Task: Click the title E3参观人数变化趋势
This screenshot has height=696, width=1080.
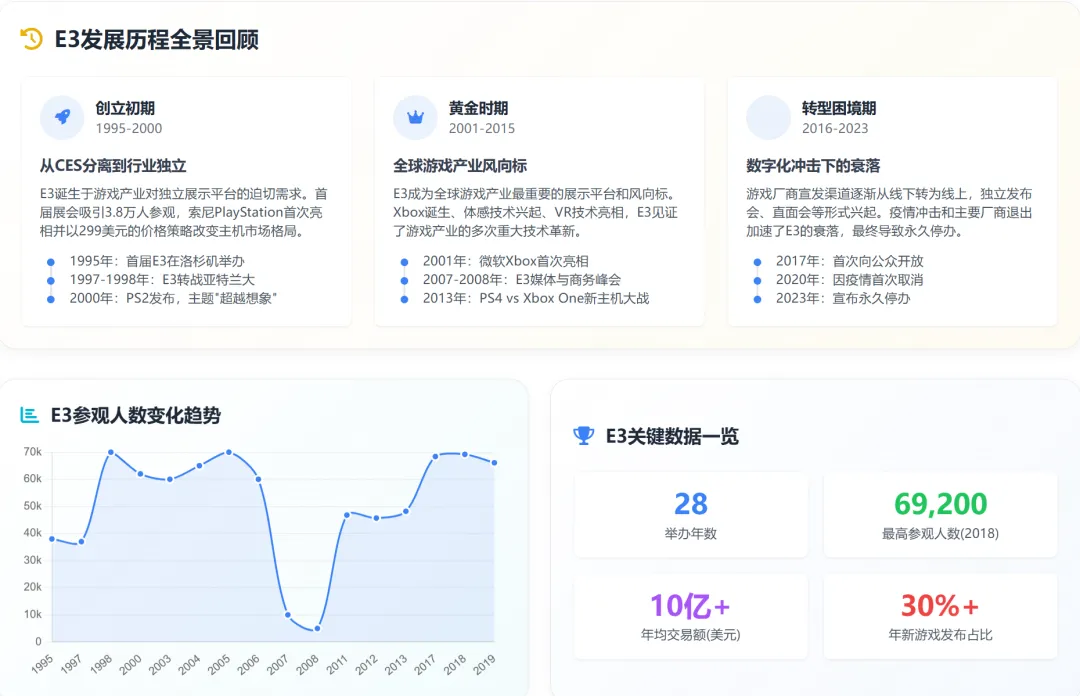Action: [136, 415]
